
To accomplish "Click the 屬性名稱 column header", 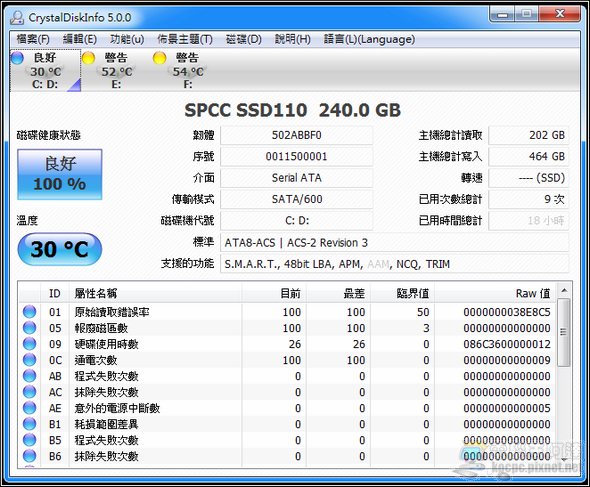I will (155, 293).
